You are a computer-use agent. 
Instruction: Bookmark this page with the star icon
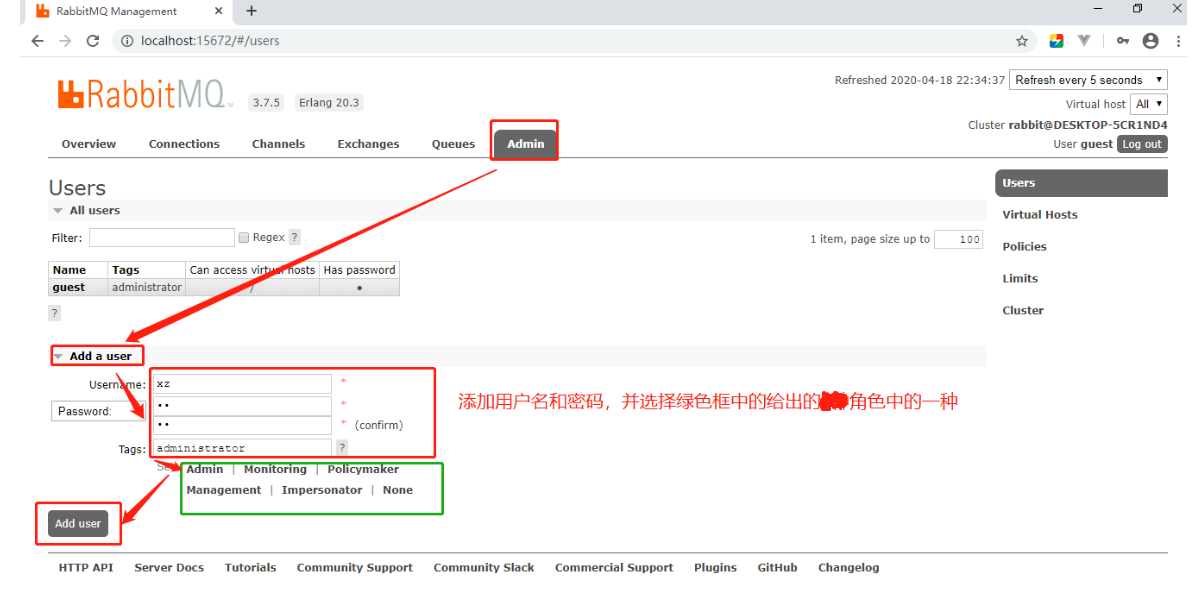(1022, 41)
